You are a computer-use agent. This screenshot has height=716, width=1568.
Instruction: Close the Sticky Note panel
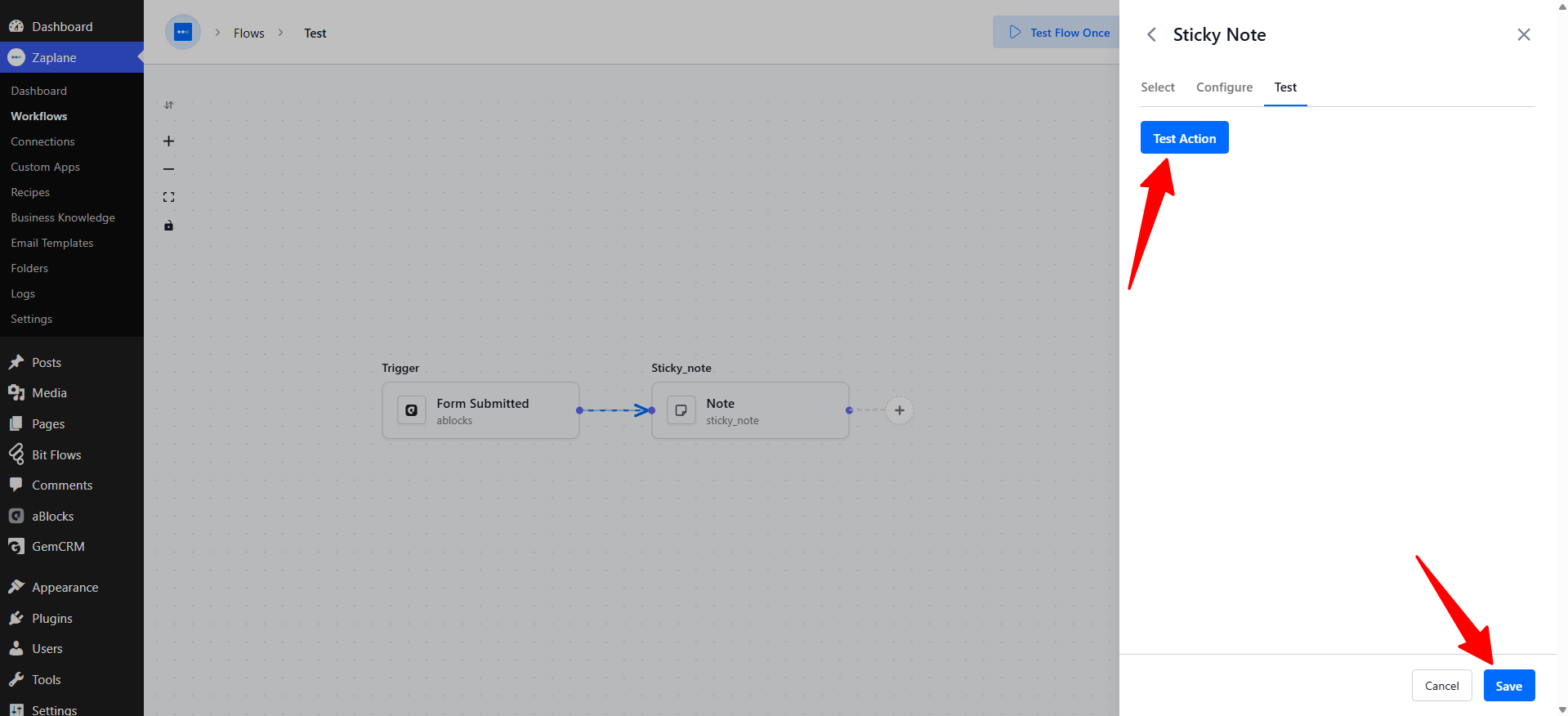pos(1524,34)
